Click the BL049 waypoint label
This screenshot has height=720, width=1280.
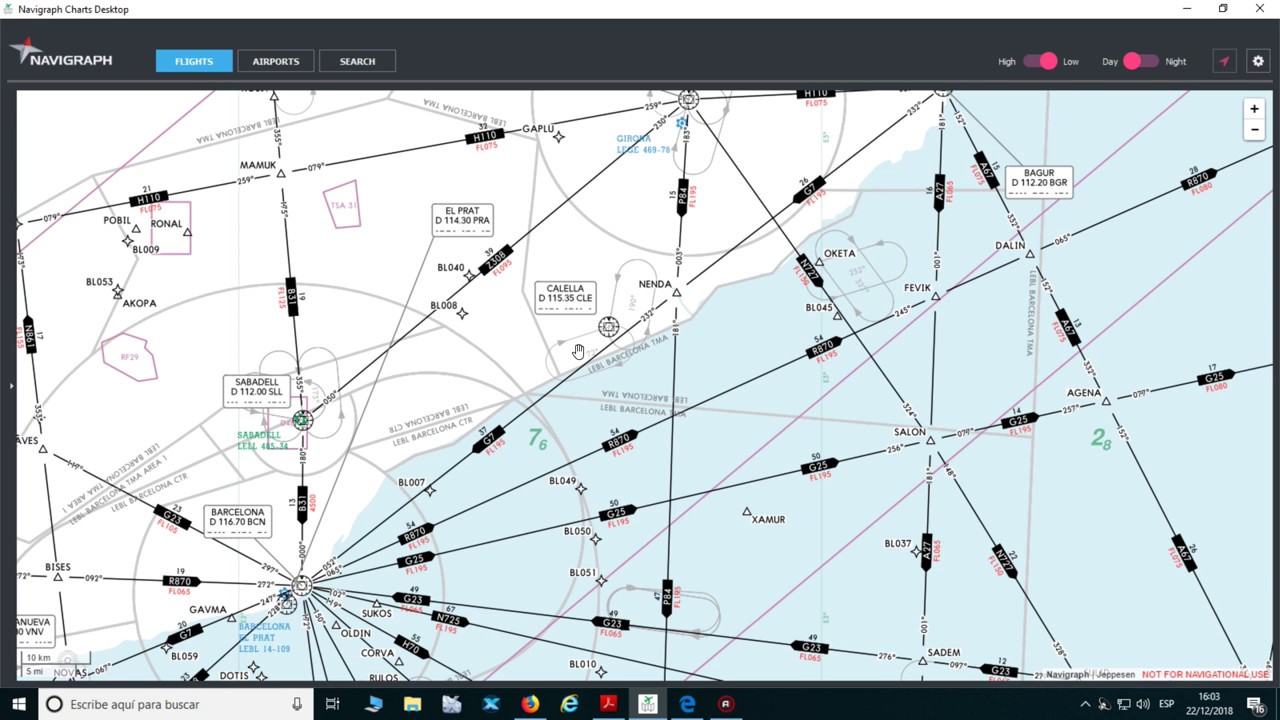pos(563,481)
